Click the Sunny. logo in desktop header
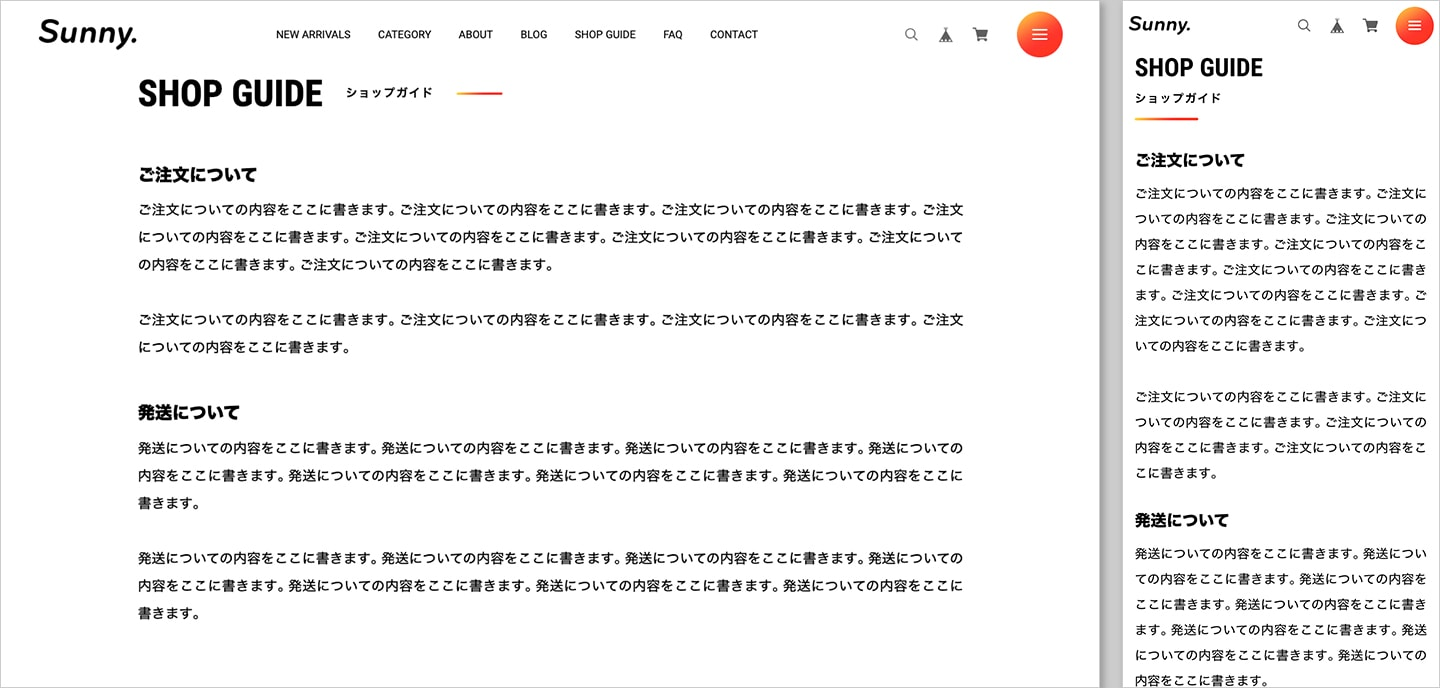The width and height of the screenshot is (1440, 688). (88, 34)
